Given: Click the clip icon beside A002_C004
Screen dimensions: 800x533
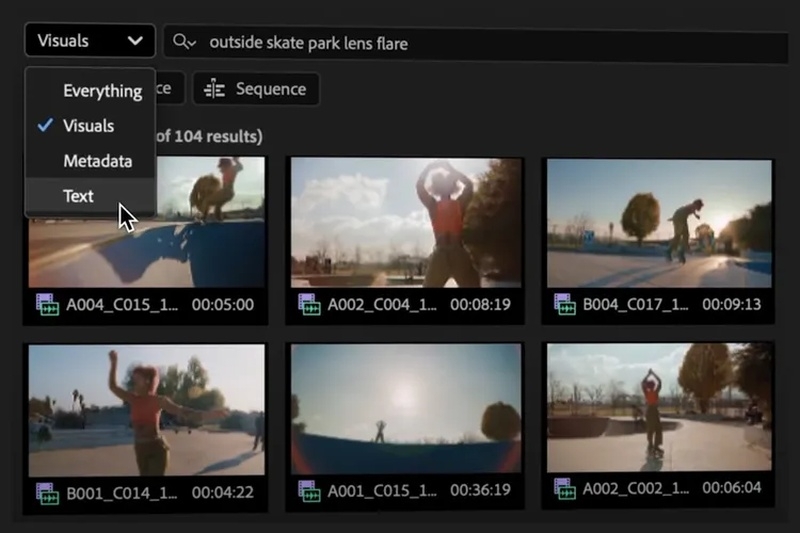Looking at the screenshot, I should coord(309,305).
